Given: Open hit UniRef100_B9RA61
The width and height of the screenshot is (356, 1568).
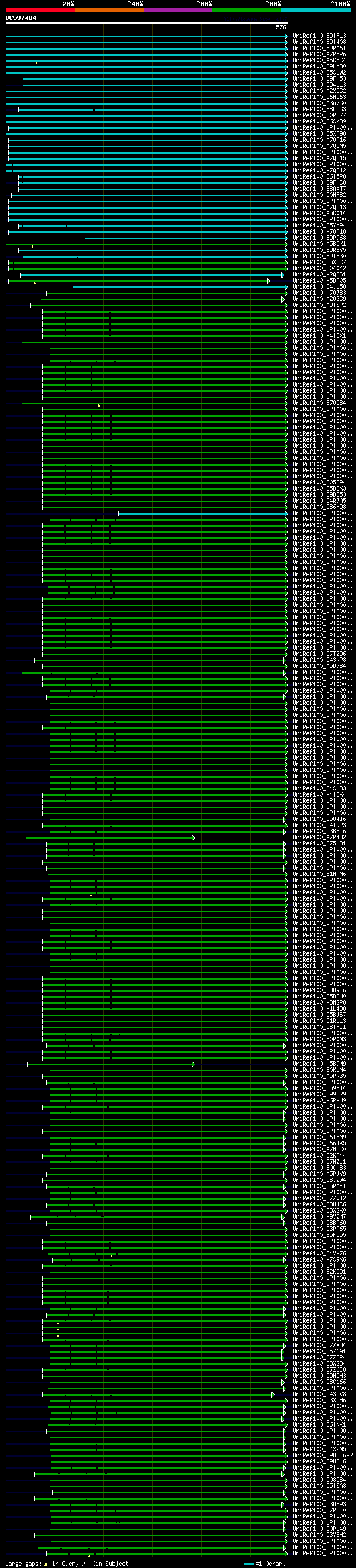Looking at the screenshot, I should tap(319, 48).
